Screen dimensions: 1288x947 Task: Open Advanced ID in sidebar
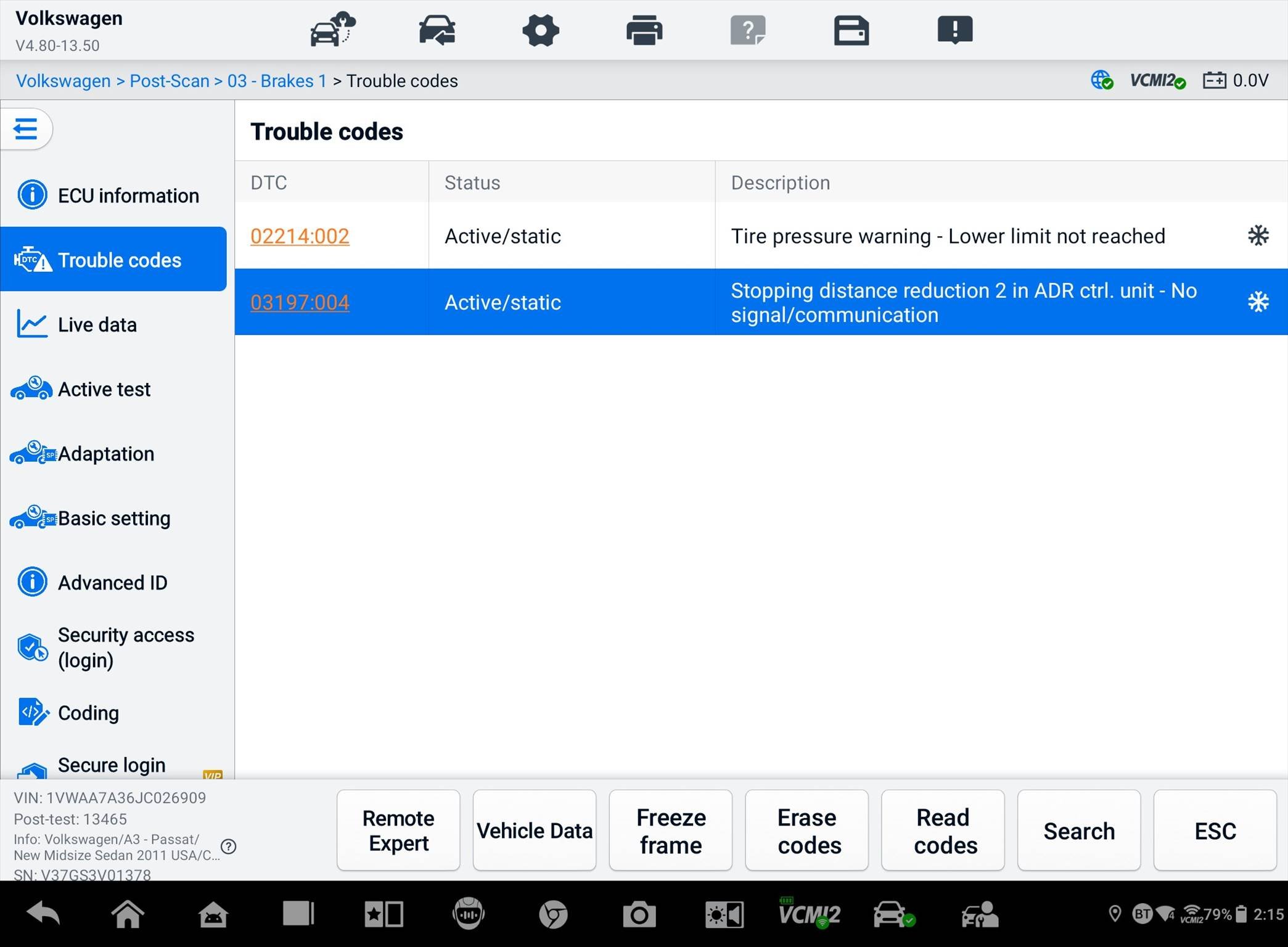point(114,583)
